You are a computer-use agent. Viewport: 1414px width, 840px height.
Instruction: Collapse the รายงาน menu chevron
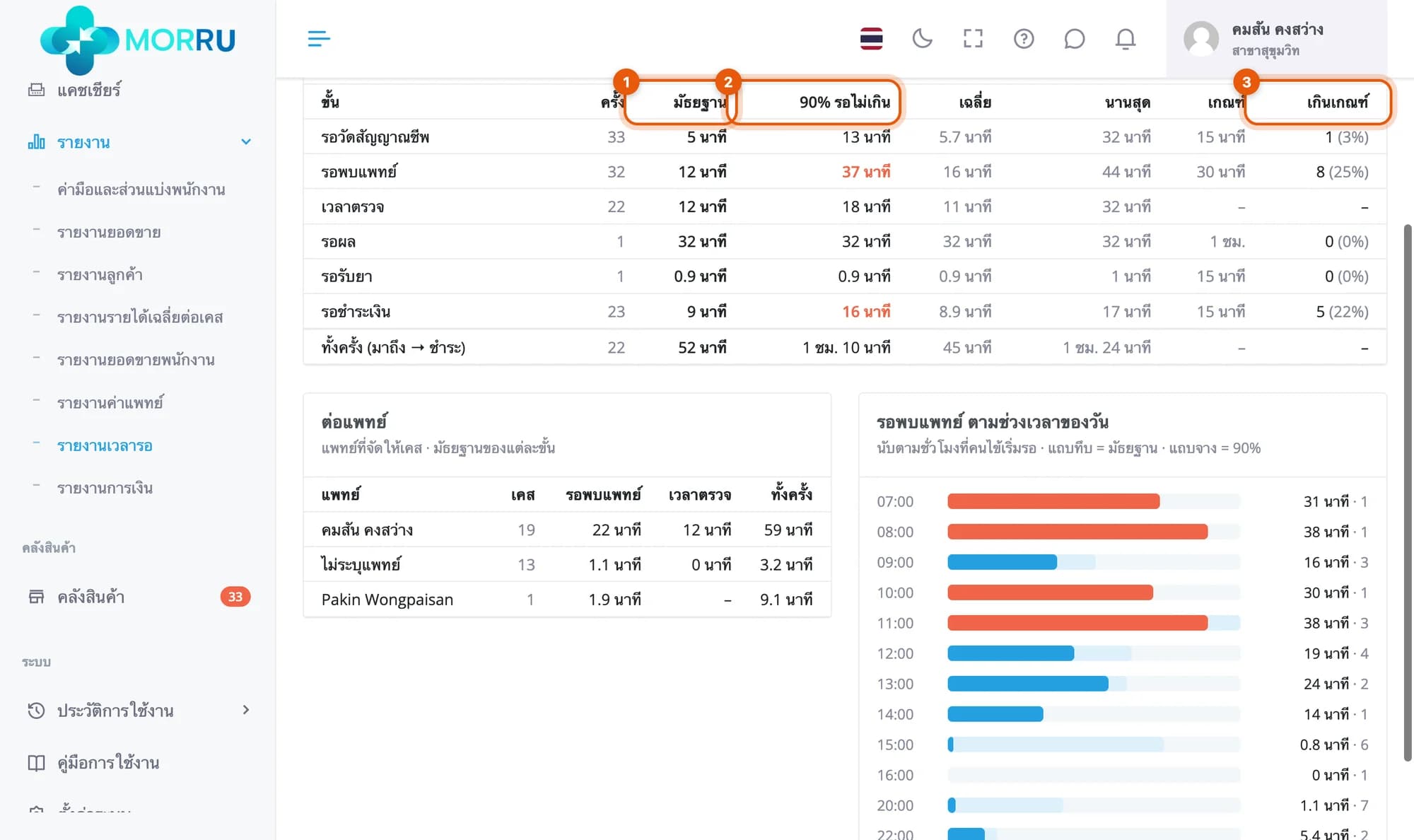point(246,142)
